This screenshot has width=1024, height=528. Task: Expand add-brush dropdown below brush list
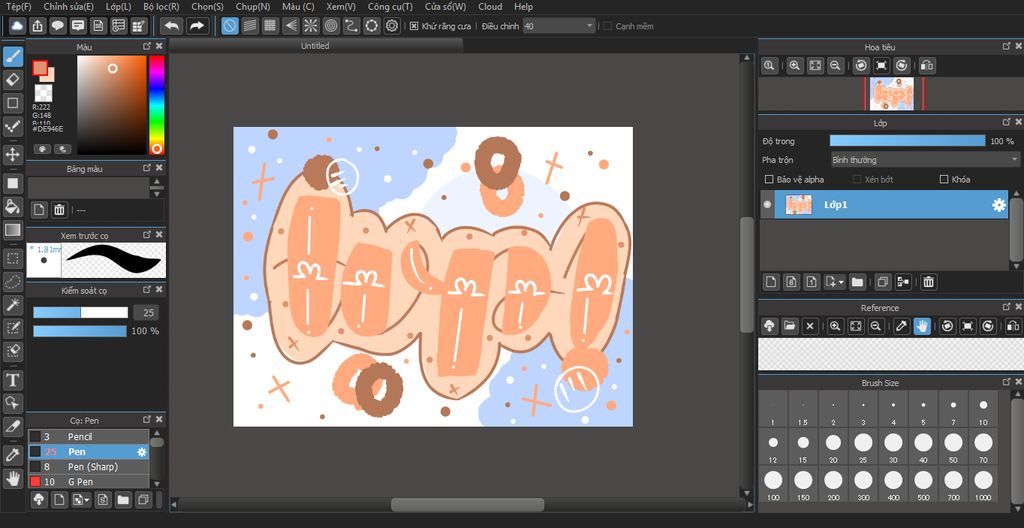[81, 500]
